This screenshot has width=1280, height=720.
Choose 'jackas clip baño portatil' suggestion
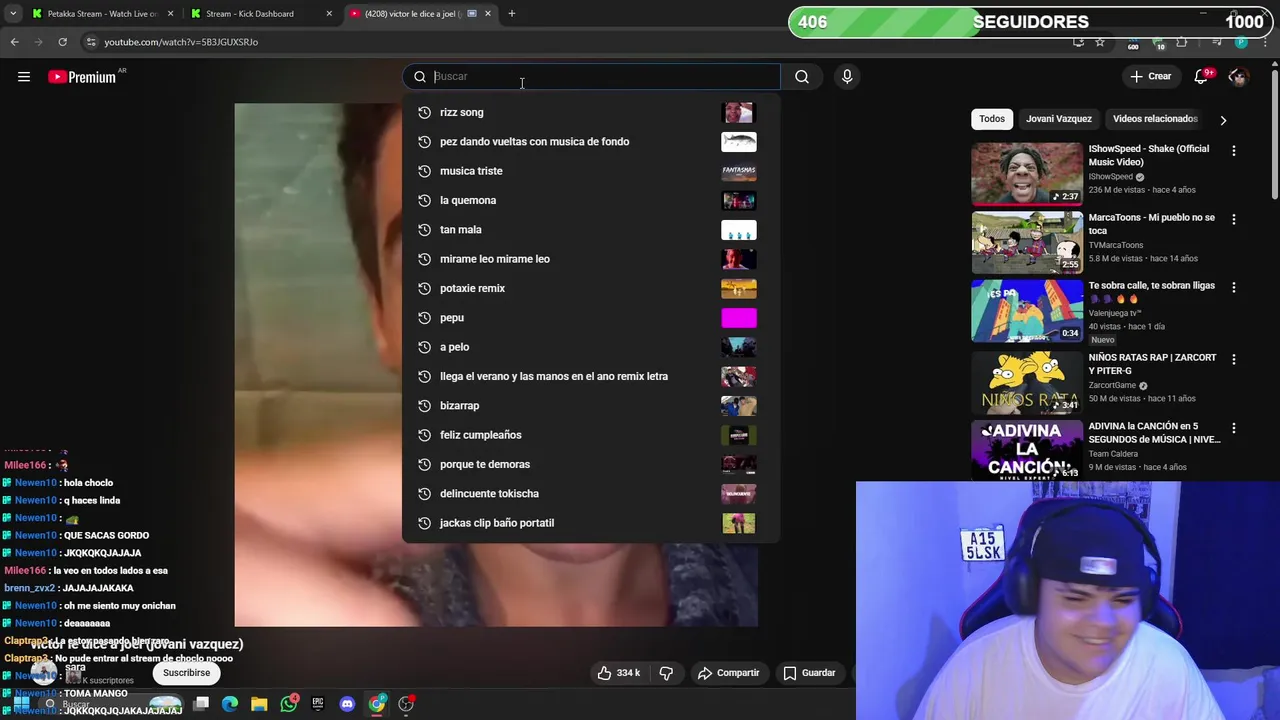click(591, 523)
